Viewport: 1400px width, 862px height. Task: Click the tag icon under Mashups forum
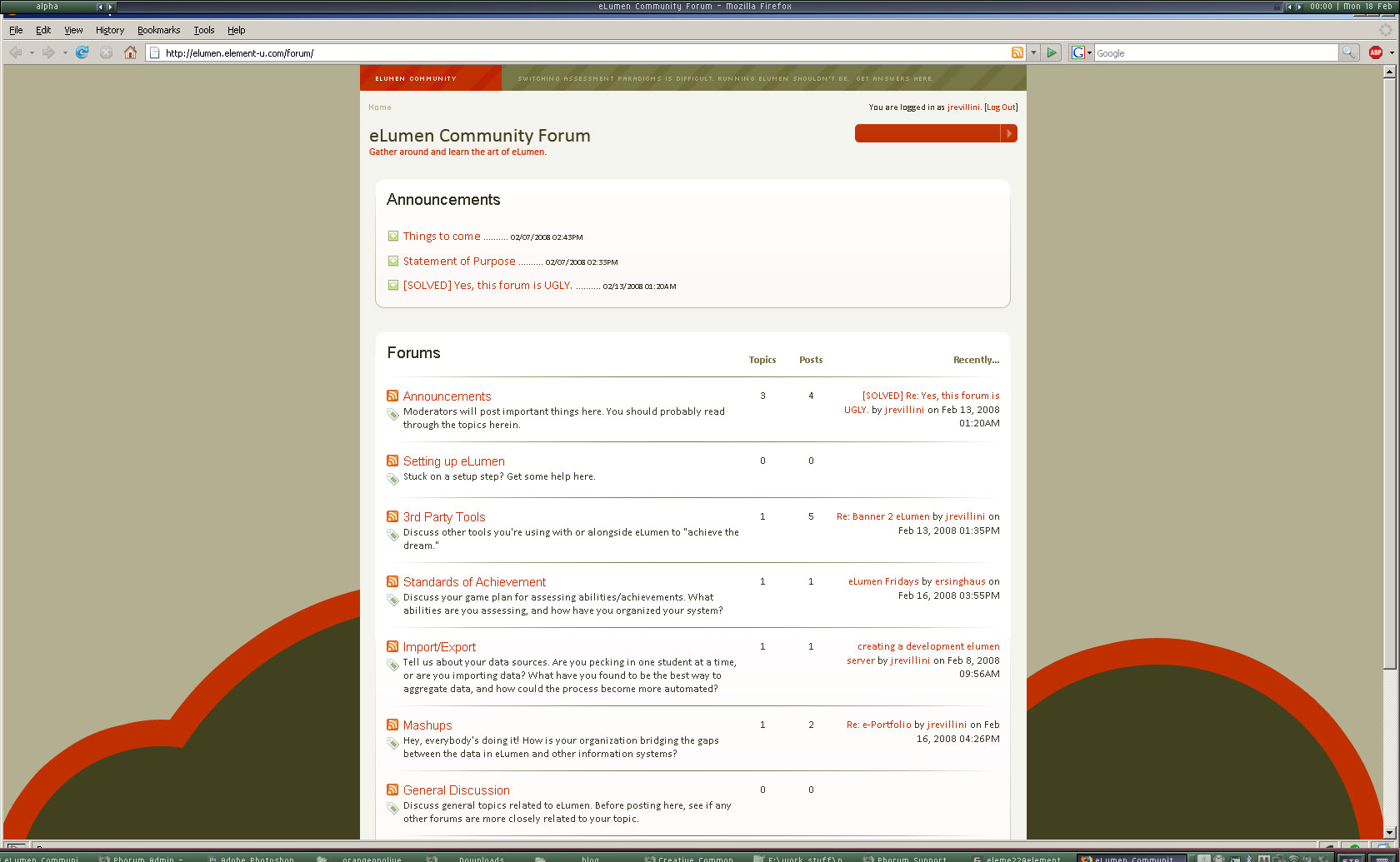393,743
